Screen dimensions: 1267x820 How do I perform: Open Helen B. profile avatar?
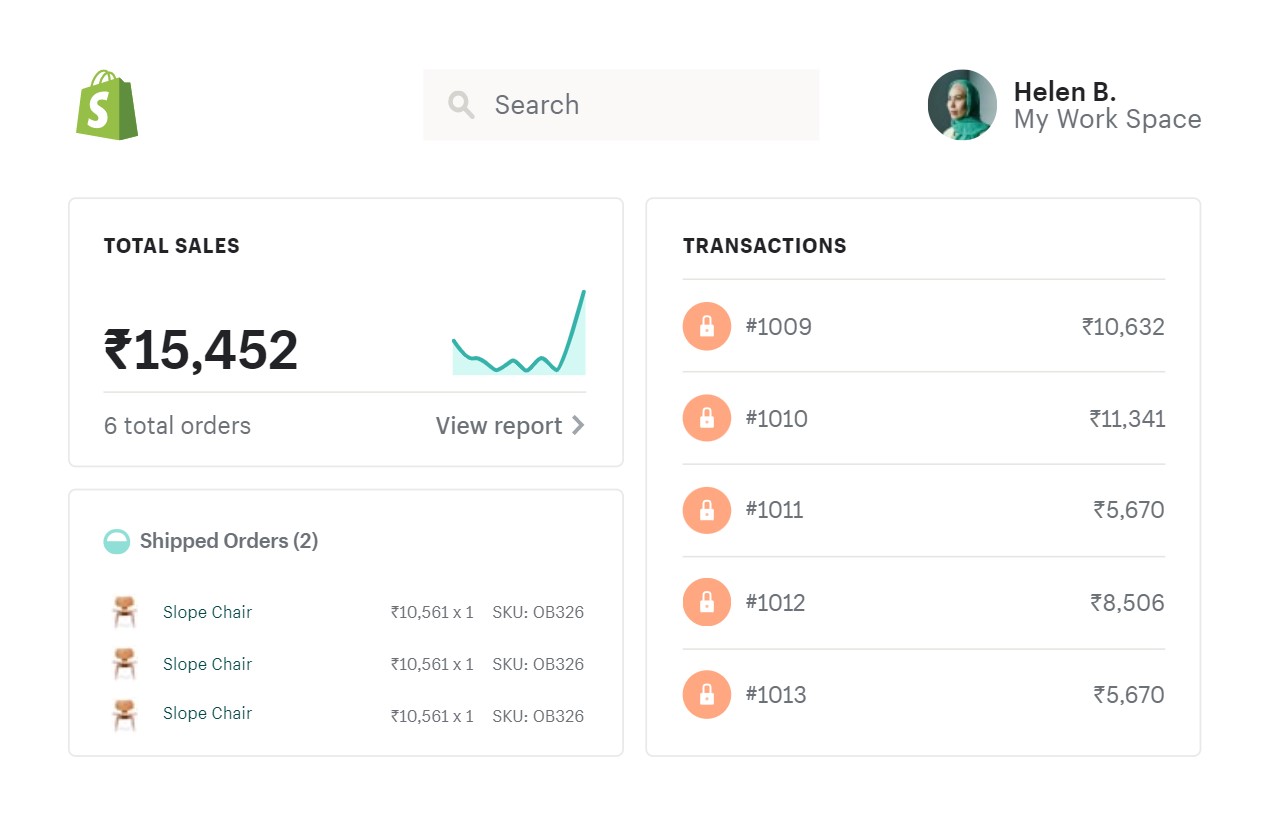click(962, 105)
